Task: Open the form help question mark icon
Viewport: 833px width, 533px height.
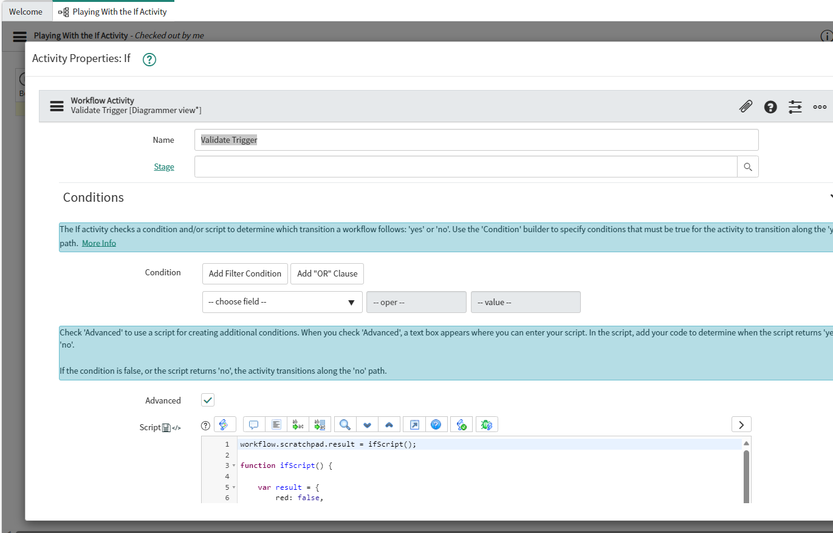Action: pyautogui.click(x=770, y=107)
